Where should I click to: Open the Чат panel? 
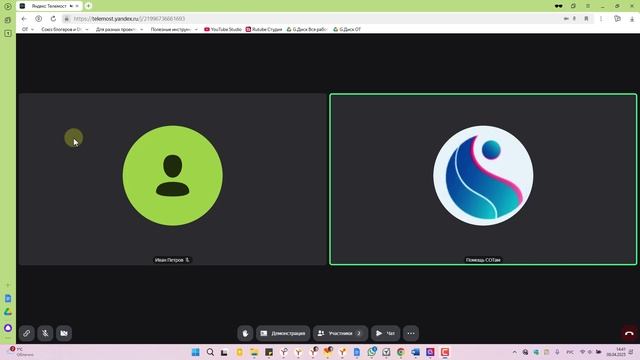385,333
